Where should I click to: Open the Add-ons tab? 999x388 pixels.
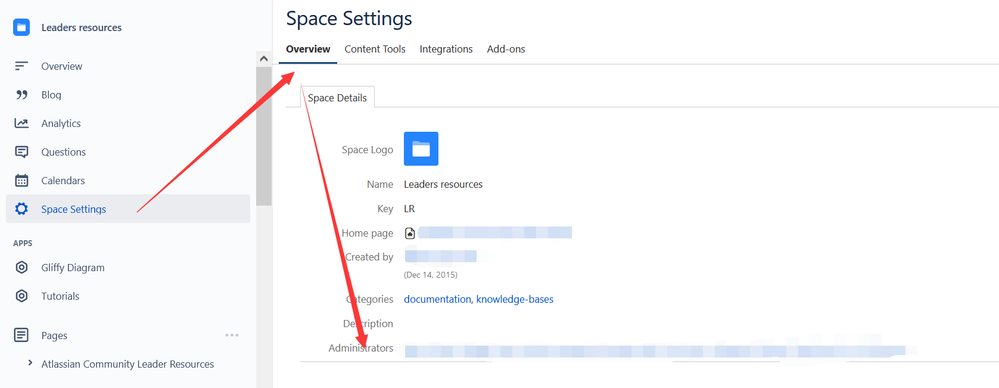click(x=506, y=49)
